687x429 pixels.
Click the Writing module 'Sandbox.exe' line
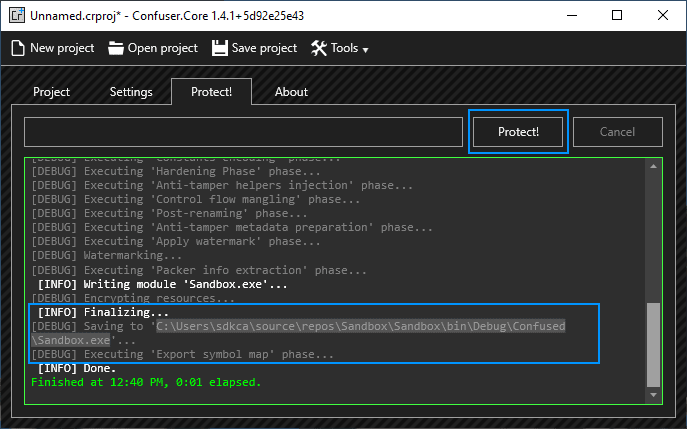(163, 284)
